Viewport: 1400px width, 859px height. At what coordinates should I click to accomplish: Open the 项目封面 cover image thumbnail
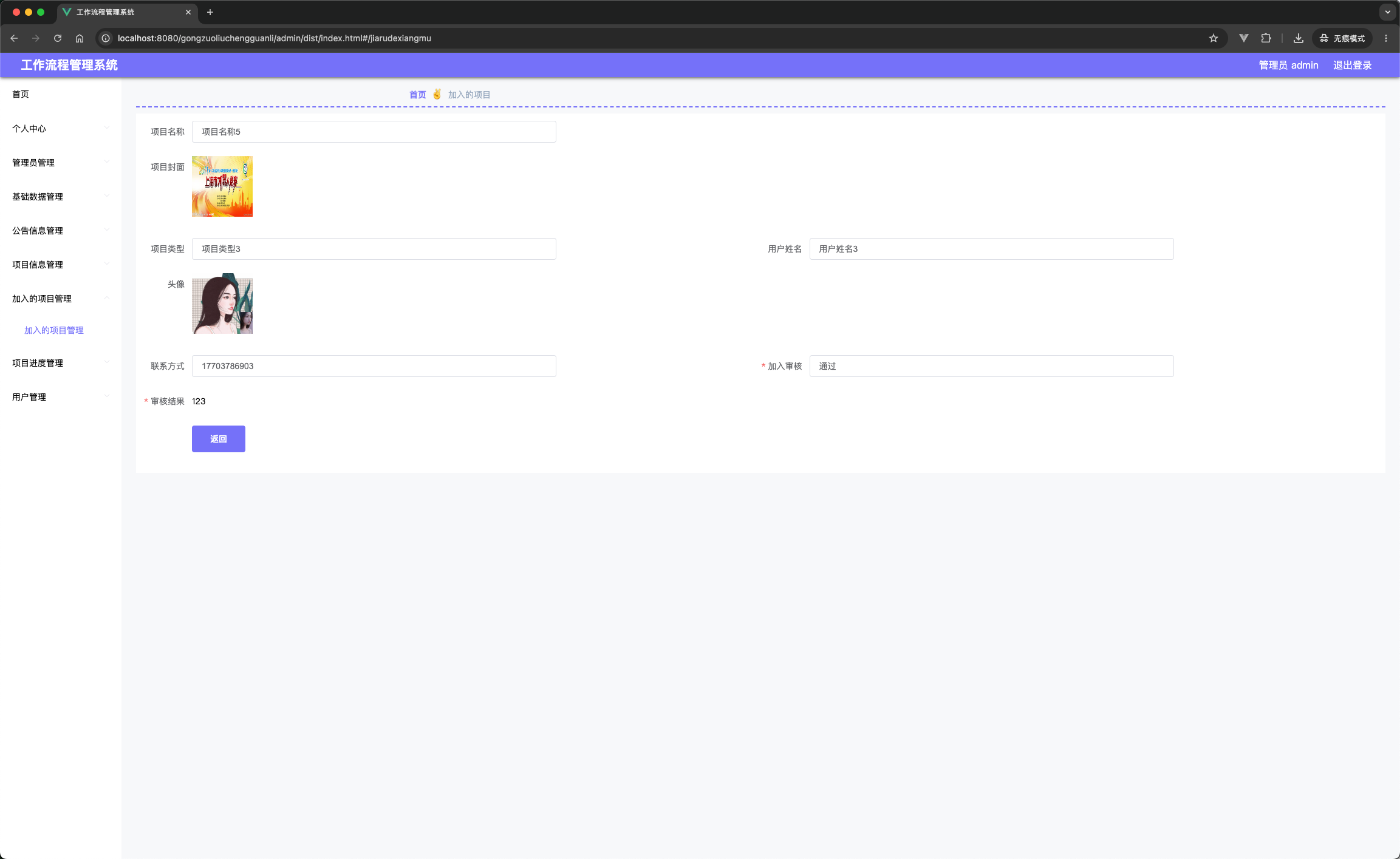click(x=222, y=186)
